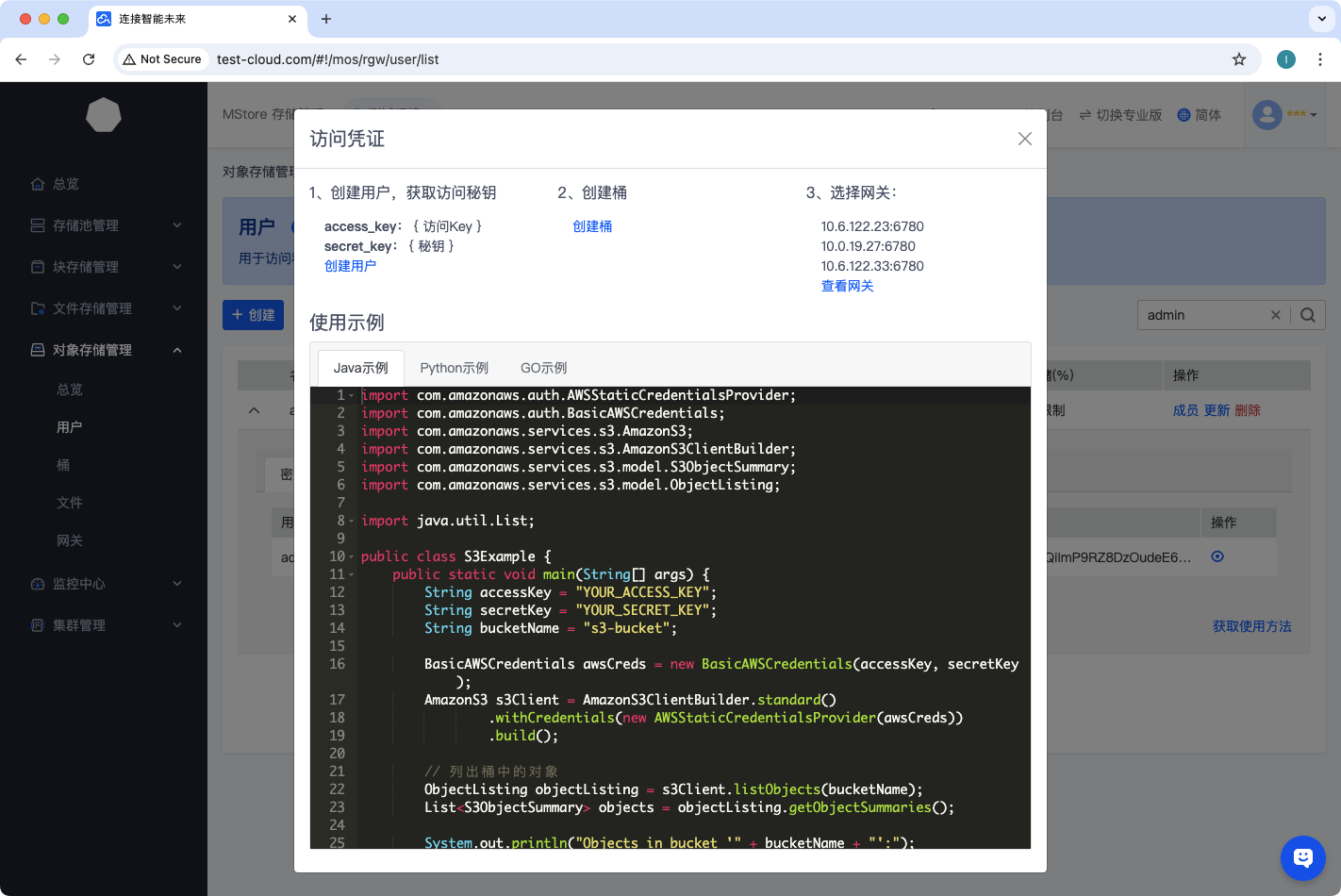Switch to the GO示例 tab
Image resolution: width=1341 pixels, height=896 pixels.
[543, 368]
